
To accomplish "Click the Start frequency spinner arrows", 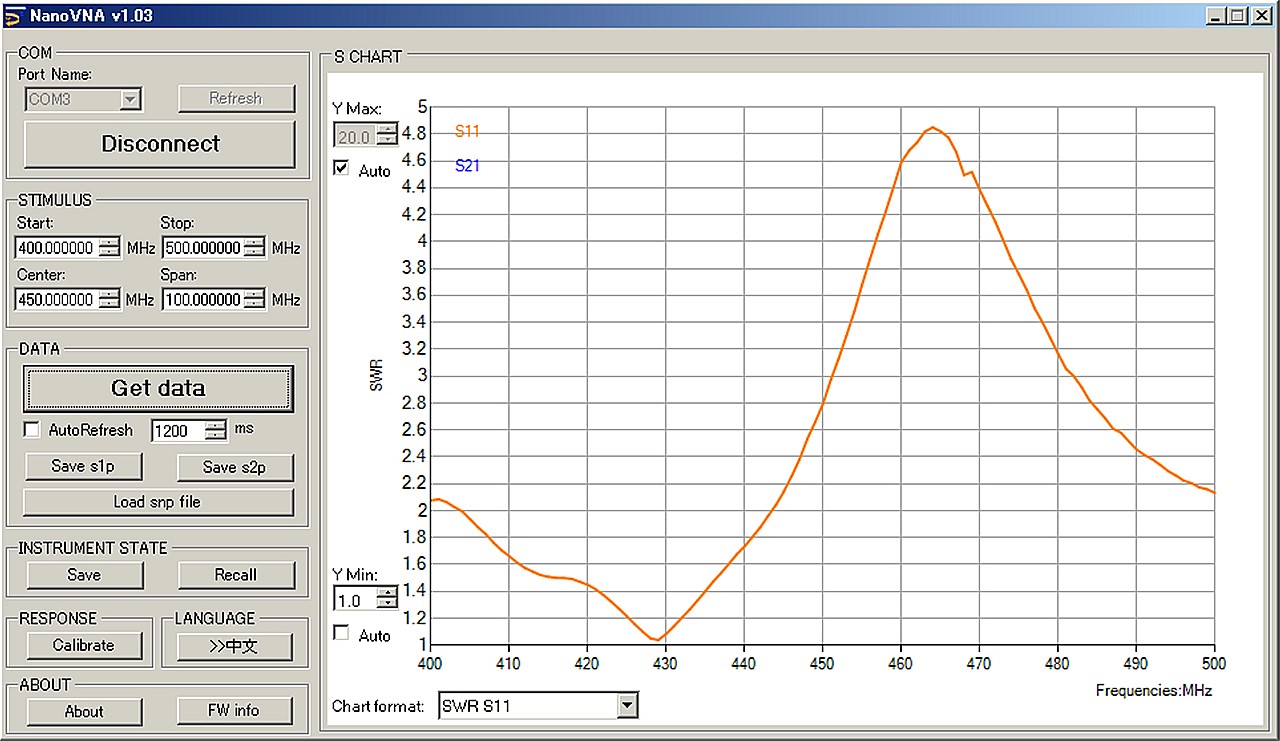I will [x=109, y=248].
